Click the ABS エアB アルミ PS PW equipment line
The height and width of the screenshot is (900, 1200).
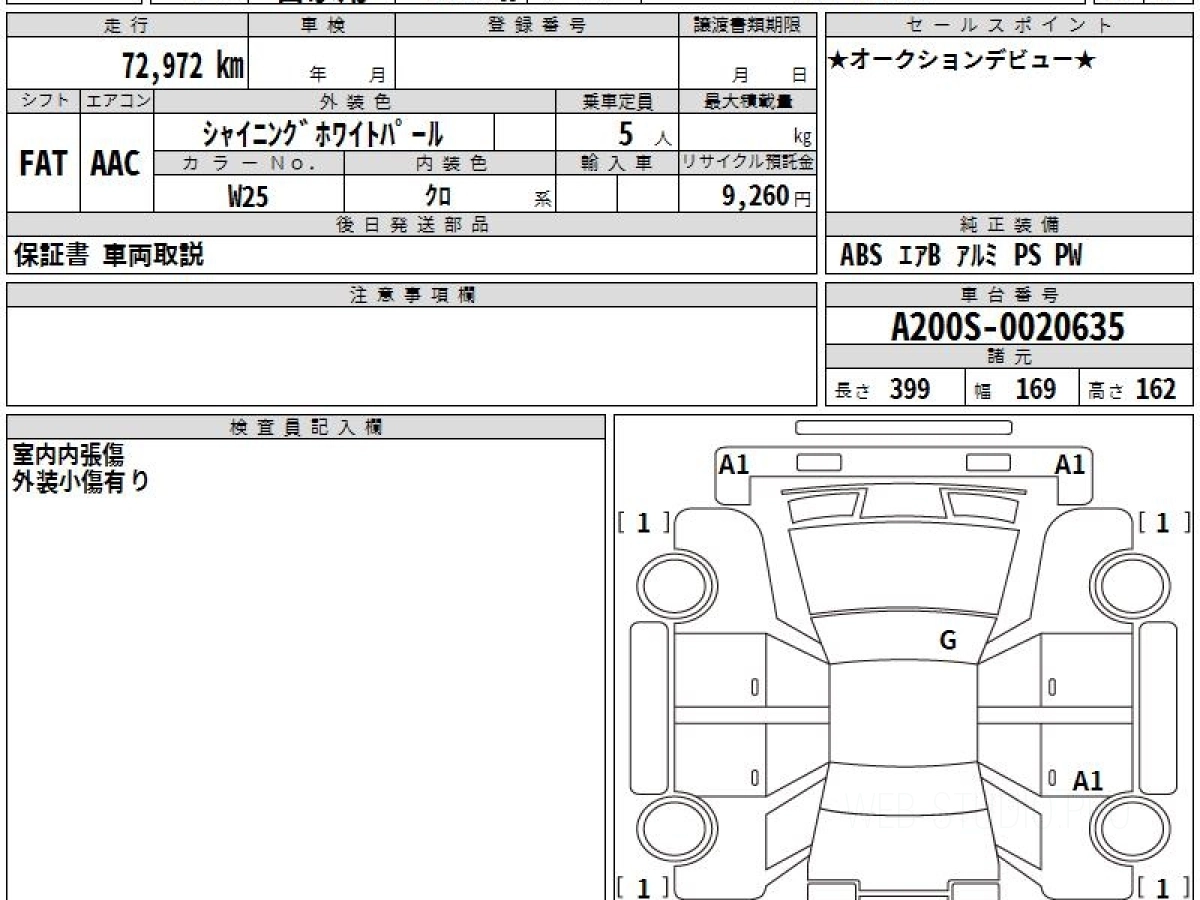pos(960,256)
